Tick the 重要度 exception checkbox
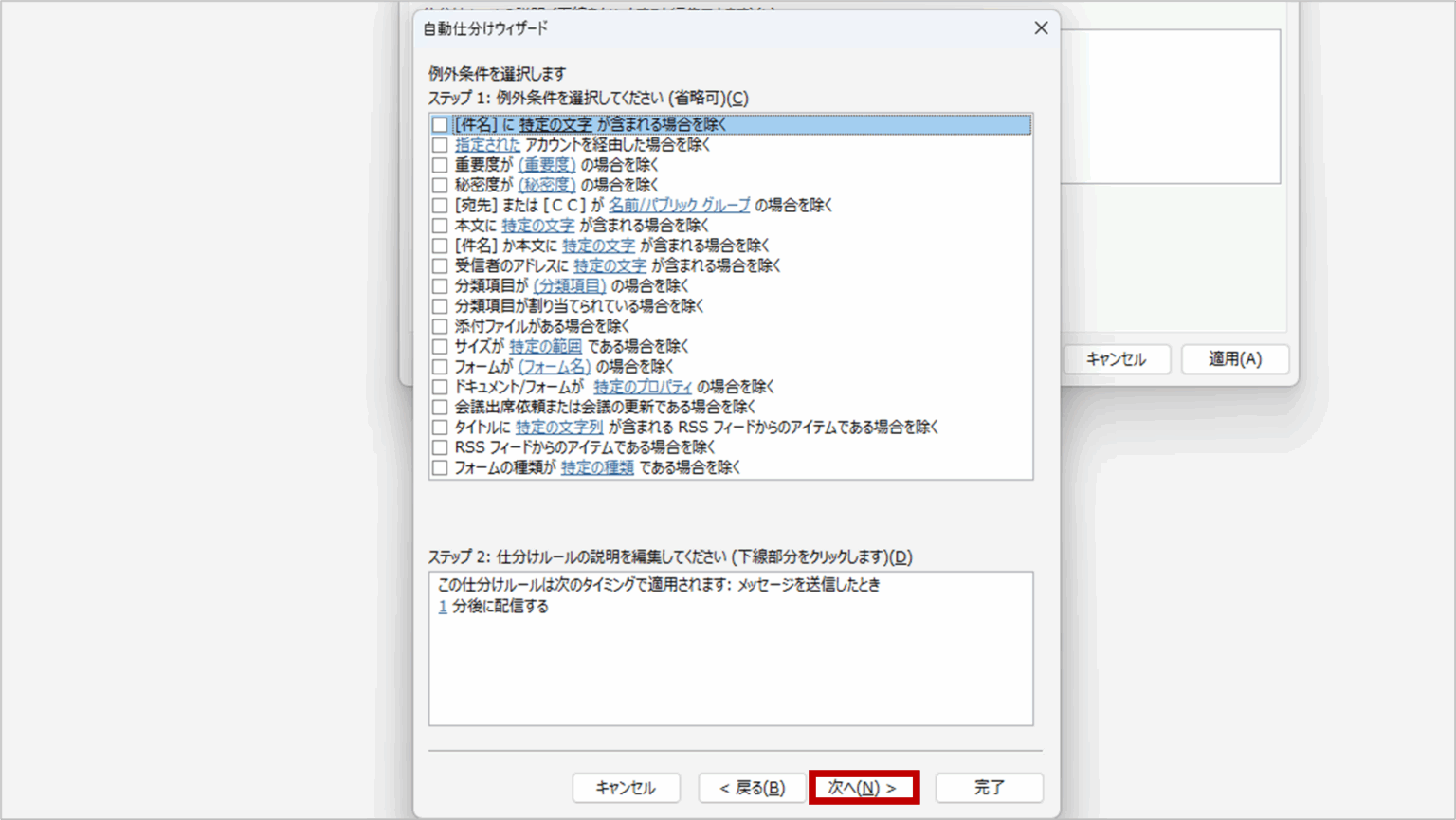This screenshot has width=1456, height=820. [x=440, y=165]
